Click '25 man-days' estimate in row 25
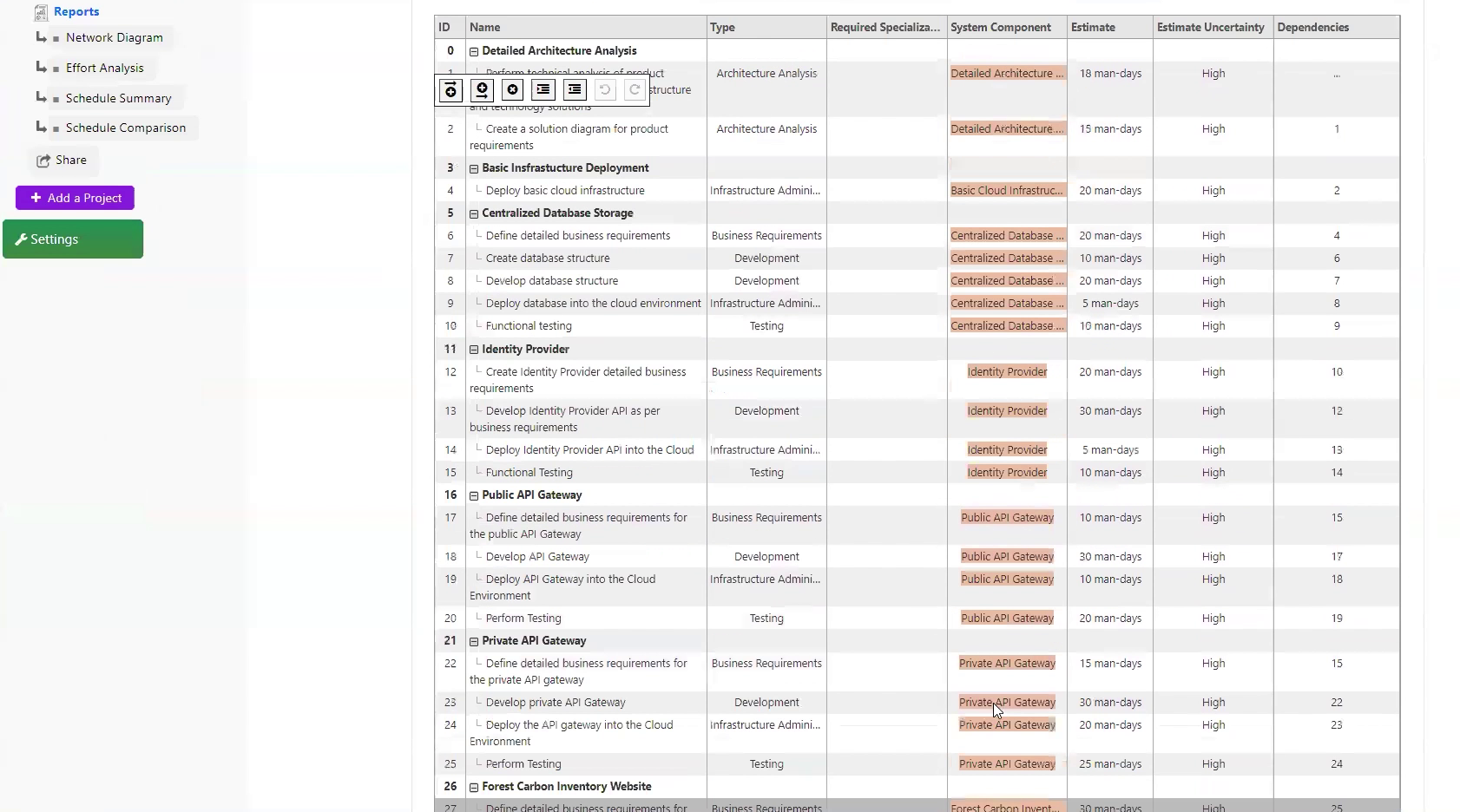 tap(1110, 764)
